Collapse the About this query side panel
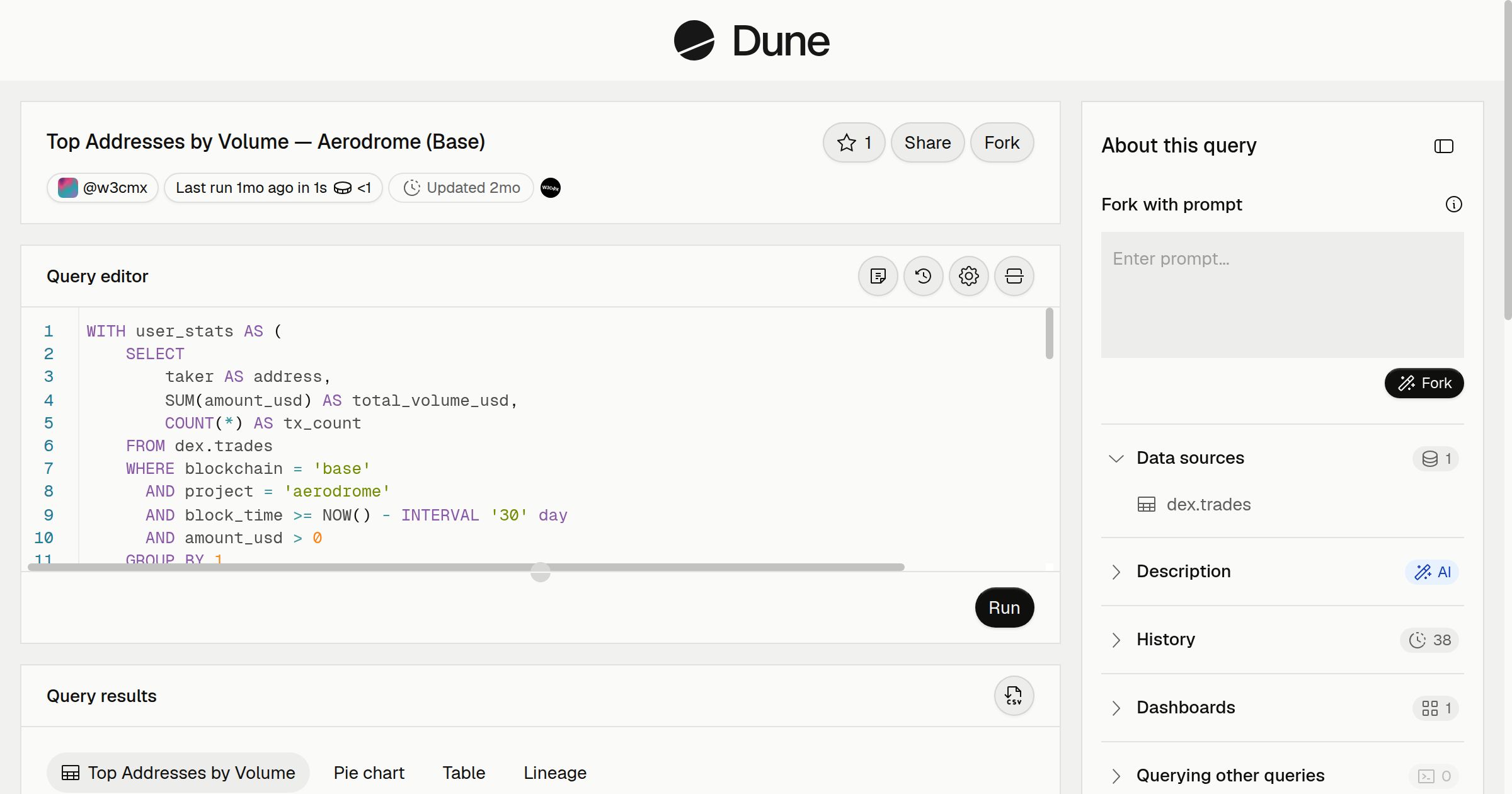 pos(1443,146)
